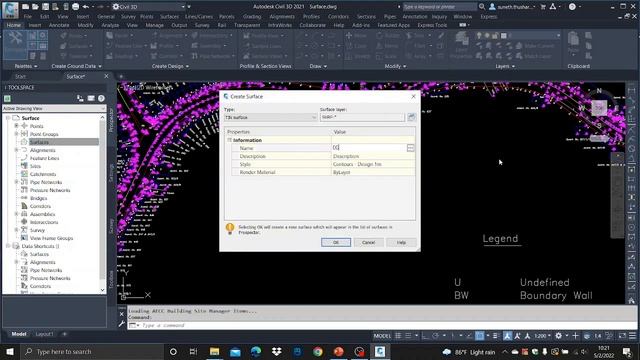Click the MODEL space status bar button
The width and height of the screenshot is (640, 360).
[x=382, y=336]
